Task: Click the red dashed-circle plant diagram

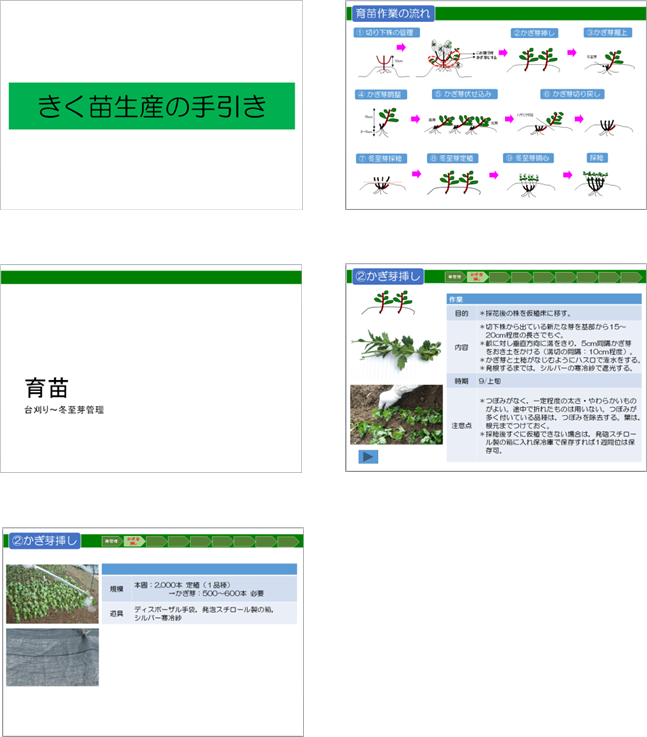Action: [x=444, y=58]
